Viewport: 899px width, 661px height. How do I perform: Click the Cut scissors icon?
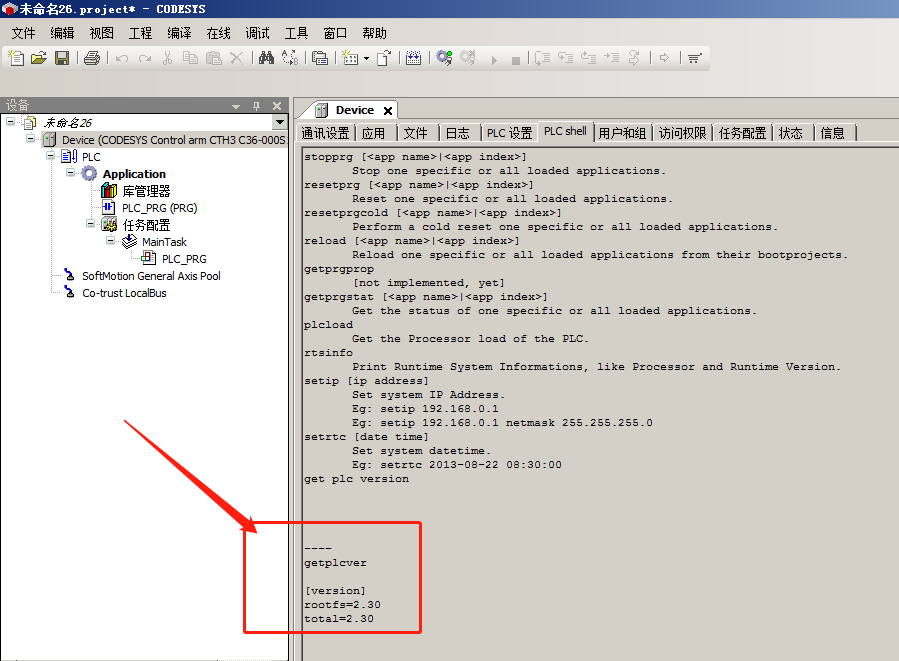click(167, 58)
